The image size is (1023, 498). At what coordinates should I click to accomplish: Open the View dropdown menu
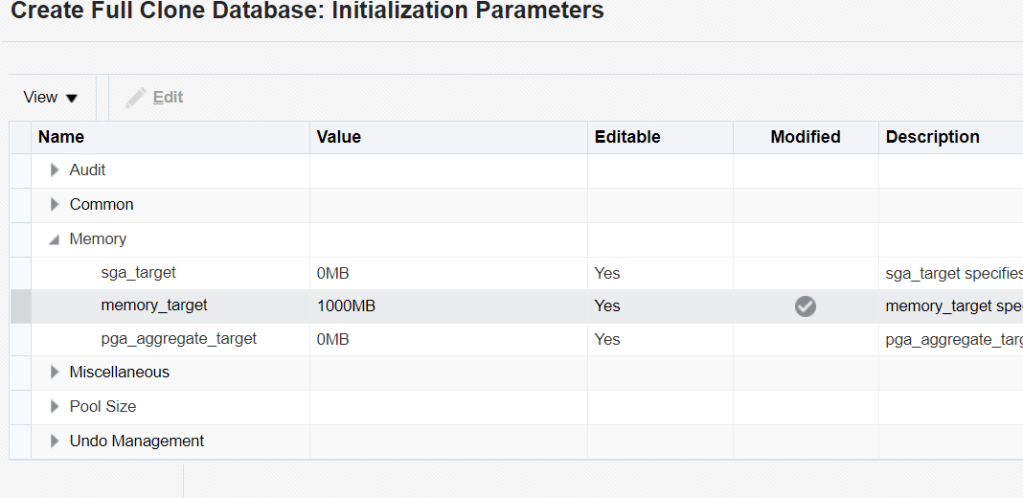50,98
